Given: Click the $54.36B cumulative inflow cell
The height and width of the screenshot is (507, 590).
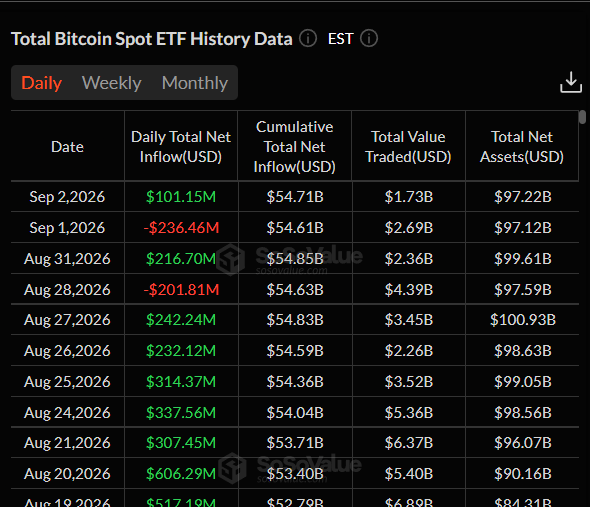Looking at the screenshot, I should click(x=295, y=382).
